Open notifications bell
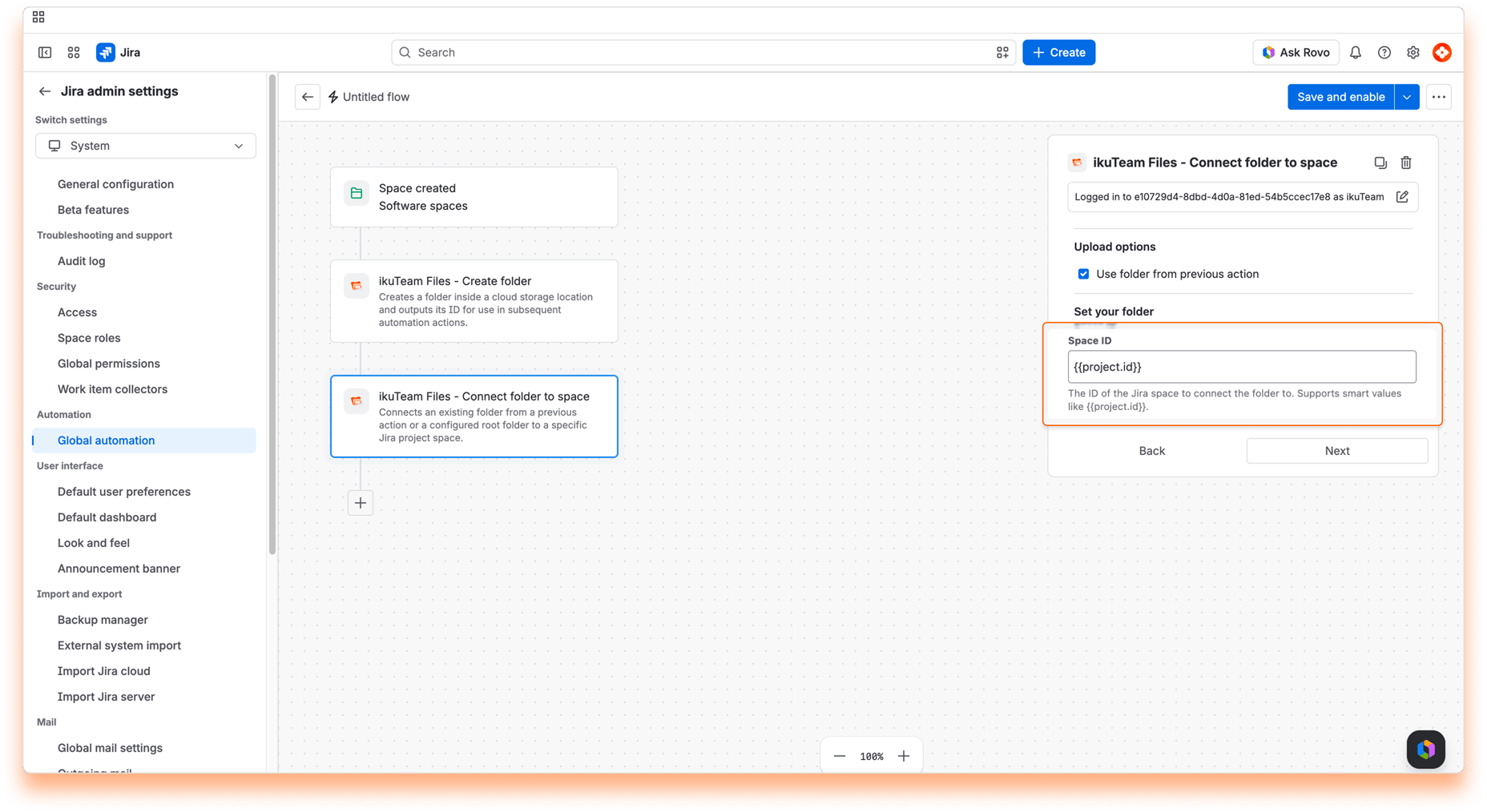This screenshot has height=812, width=1487. [x=1356, y=53]
